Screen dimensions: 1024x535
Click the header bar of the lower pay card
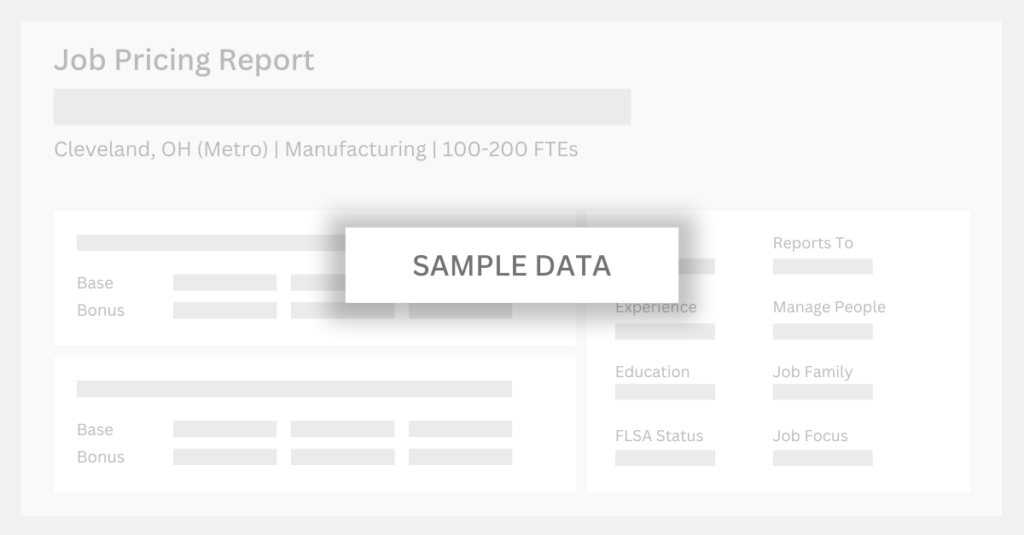coord(294,388)
